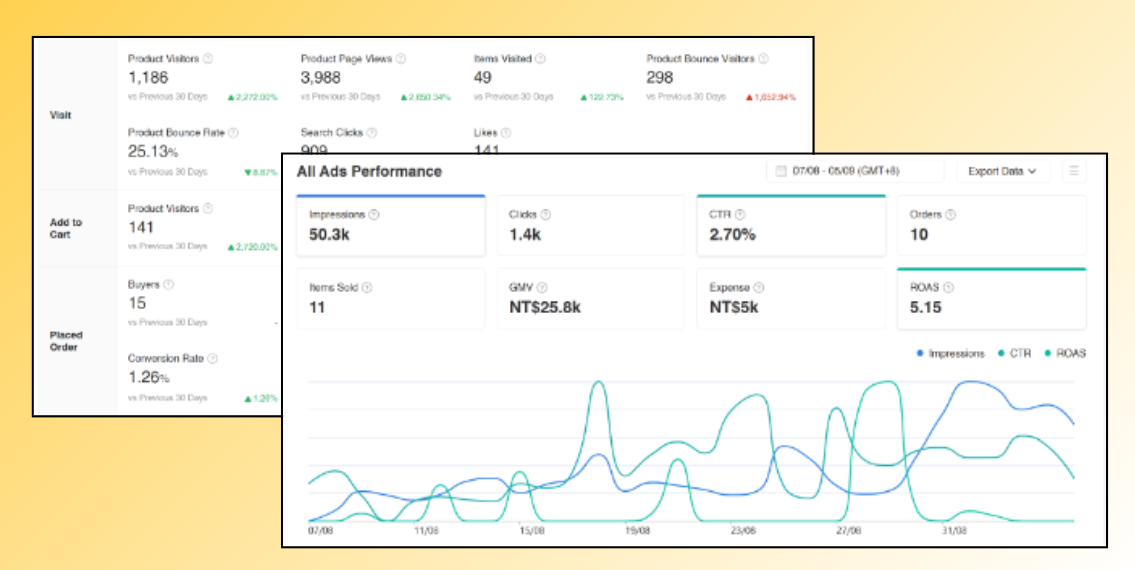Open the Export Data dropdown
Screen dimensions: 1135x570
coord(1002,171)
